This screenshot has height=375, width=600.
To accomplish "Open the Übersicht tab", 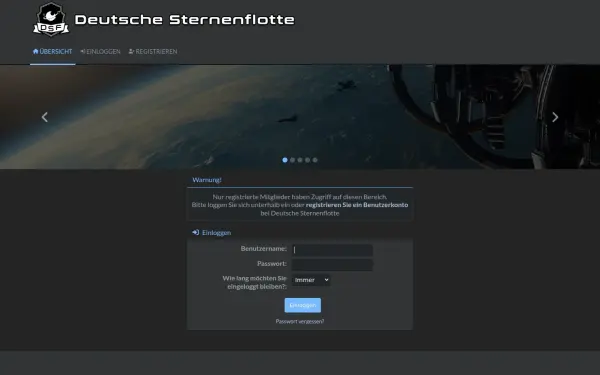I will (52, 51).
